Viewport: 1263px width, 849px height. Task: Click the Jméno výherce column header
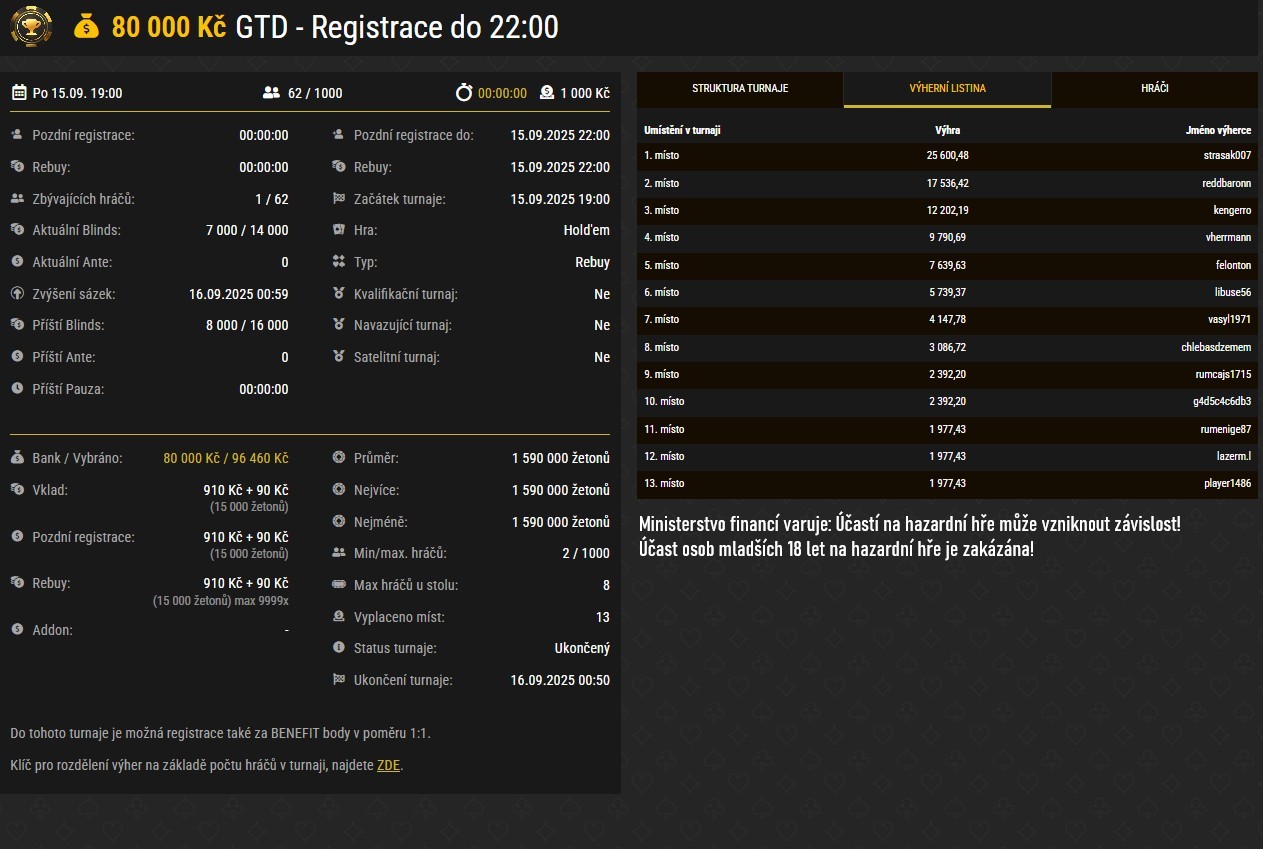coord(1218,130)
